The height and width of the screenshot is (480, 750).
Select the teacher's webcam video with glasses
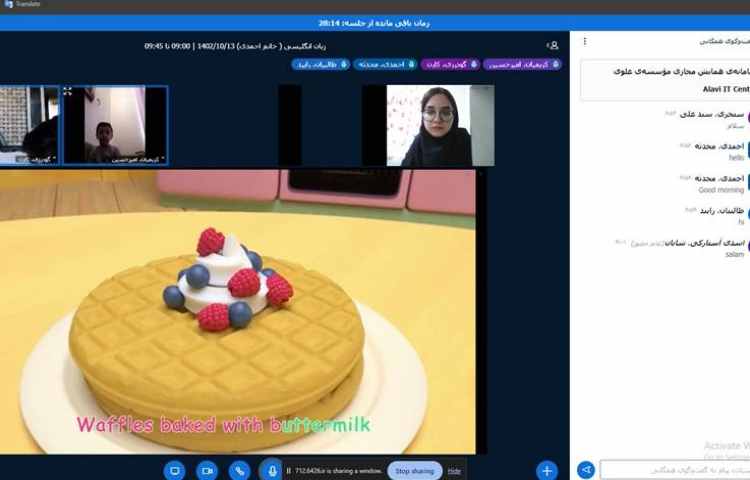440,125
